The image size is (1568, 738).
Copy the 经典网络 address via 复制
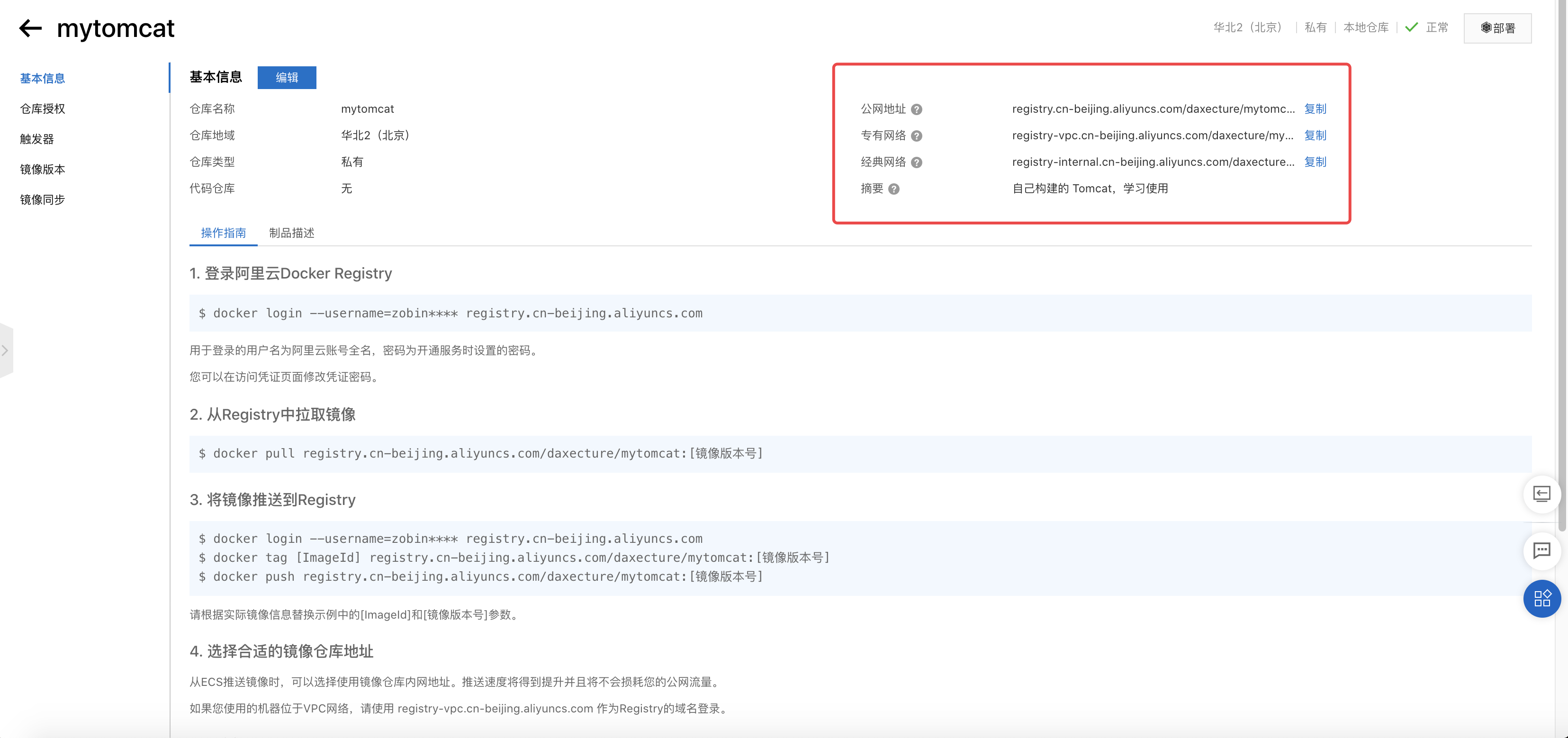1316,162
